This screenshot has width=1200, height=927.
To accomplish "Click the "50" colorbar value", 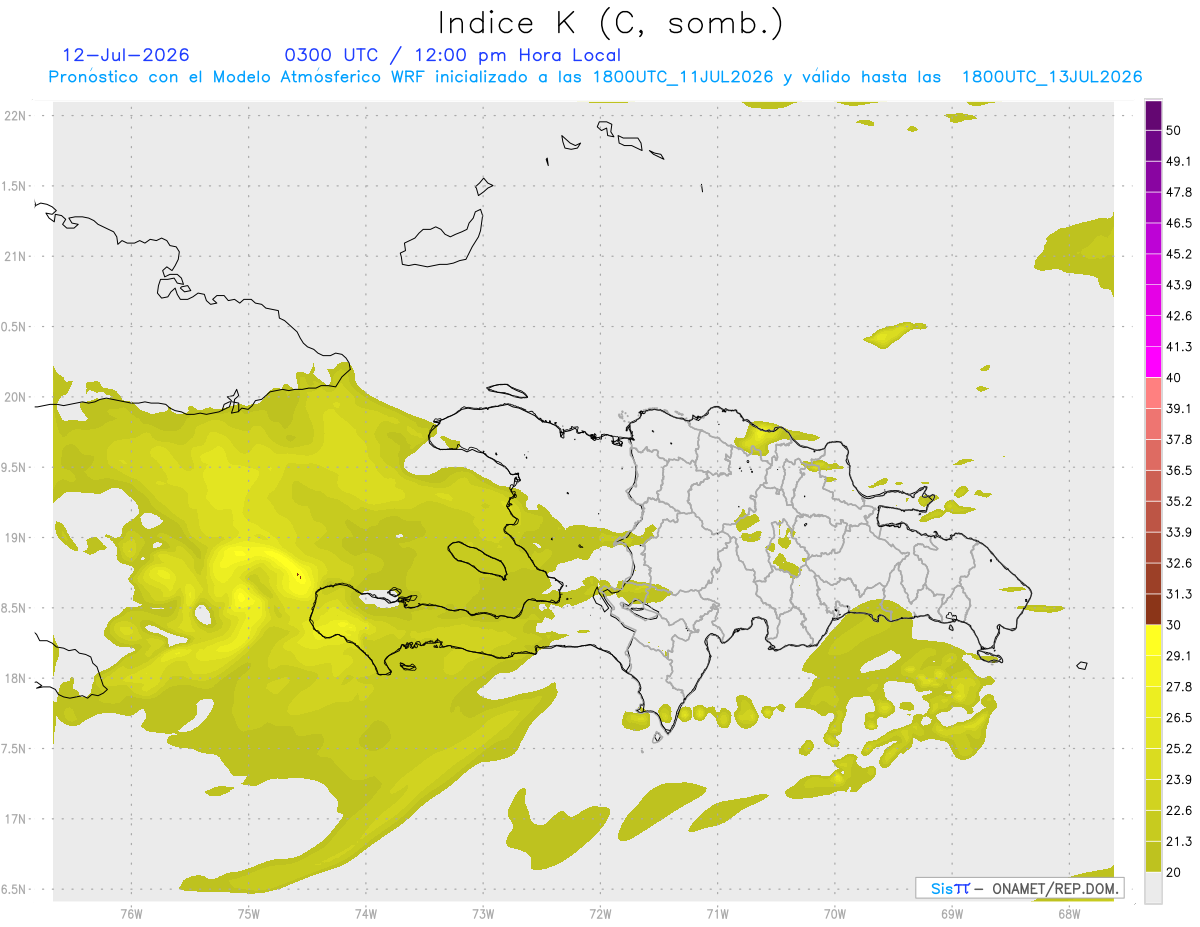I will pos(1175,130).
